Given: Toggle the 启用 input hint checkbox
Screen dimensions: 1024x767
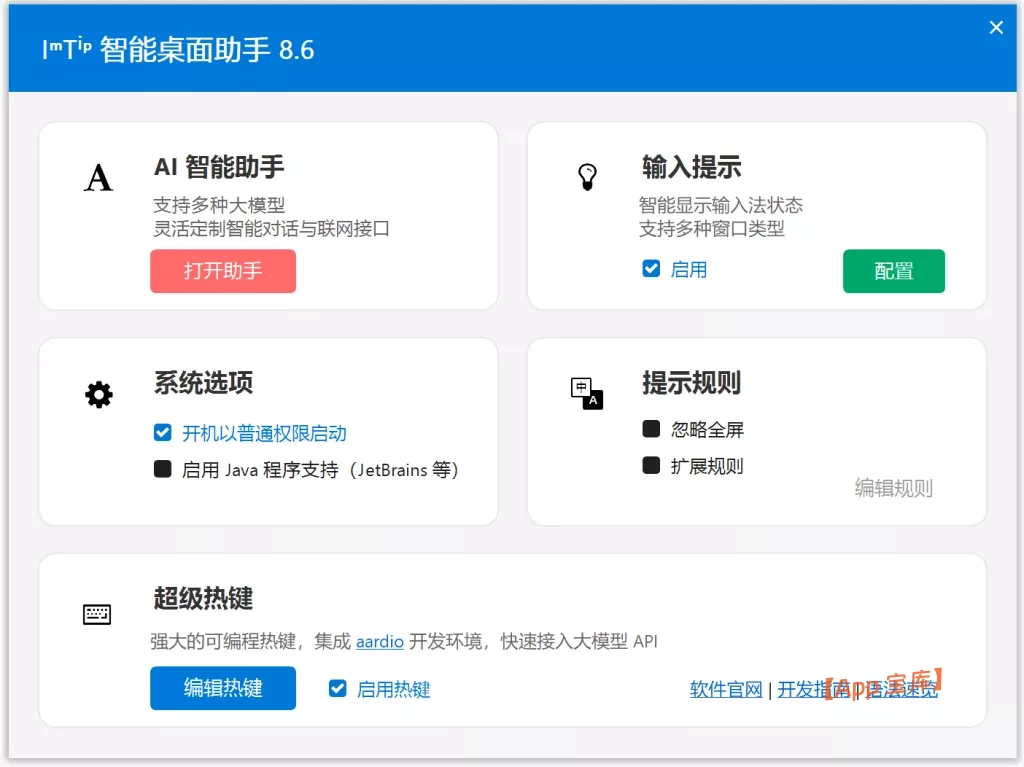Looking at the screenshot, I should [651, 269].
